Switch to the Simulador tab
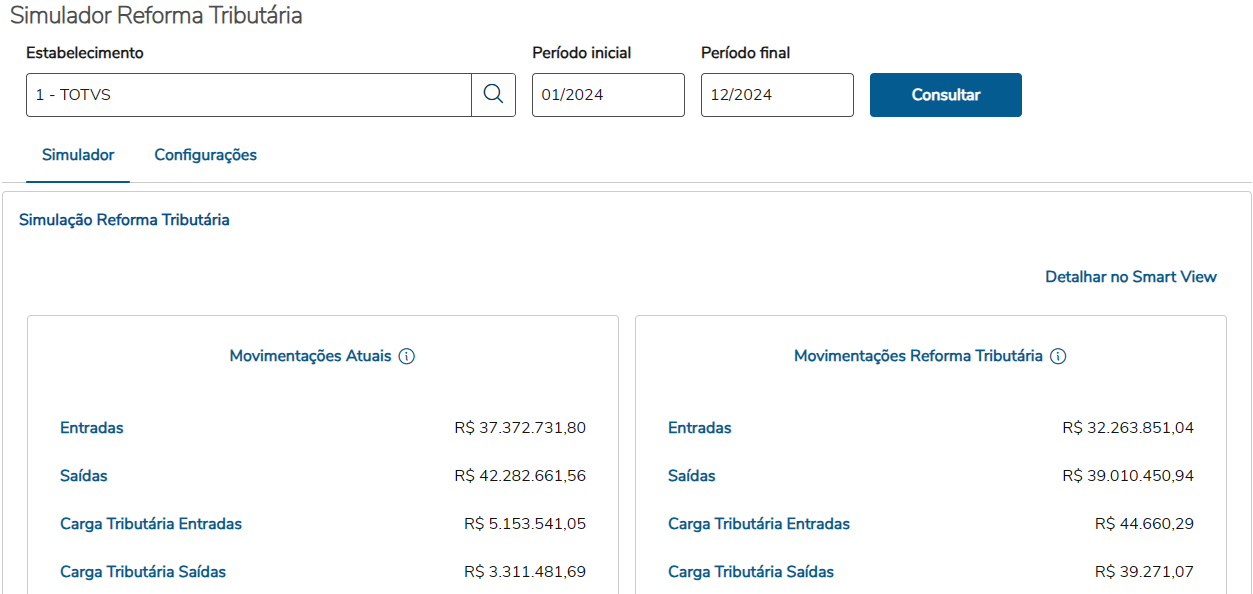Screen dimensions: 1253x594 78,155
